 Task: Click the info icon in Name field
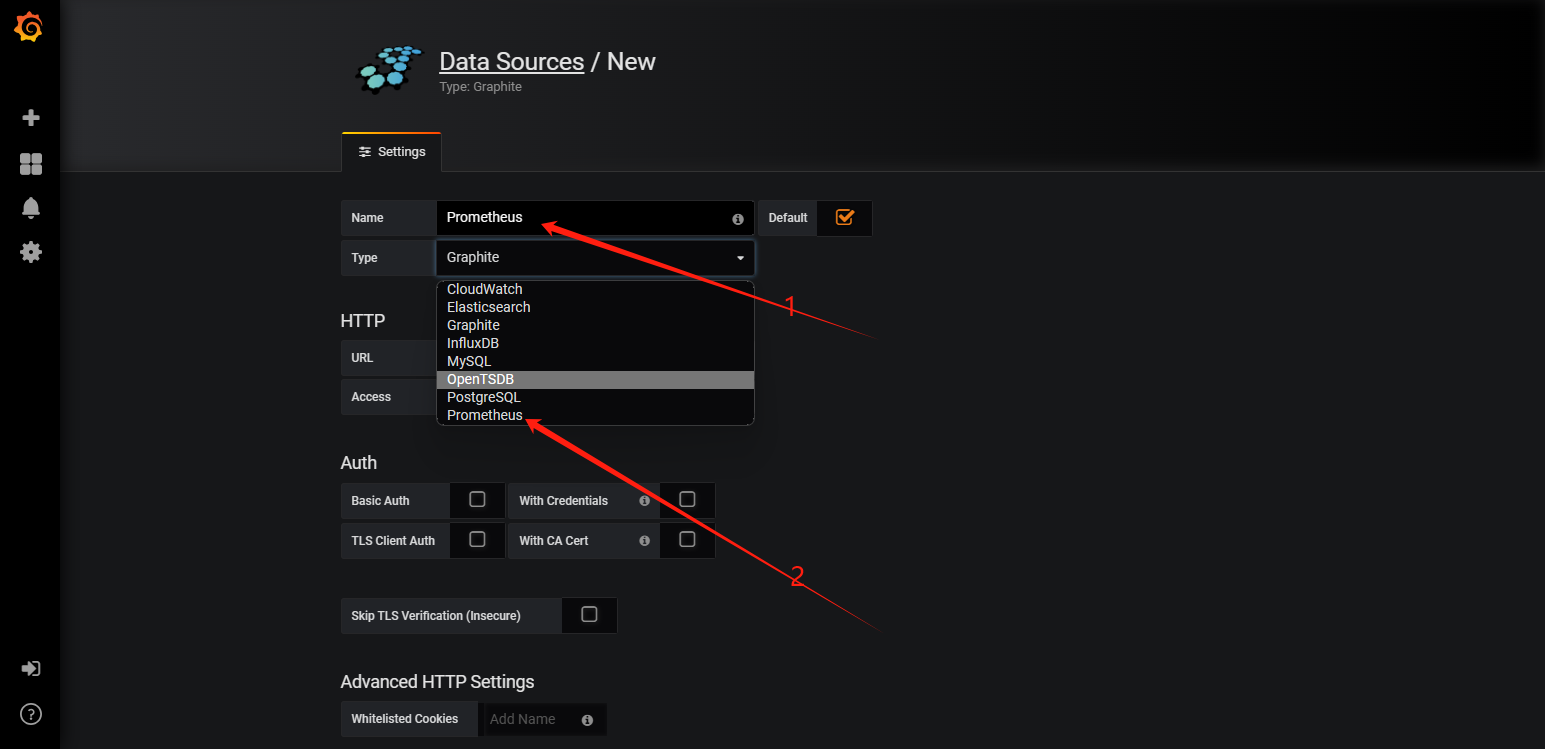click(x=738, y=219)
